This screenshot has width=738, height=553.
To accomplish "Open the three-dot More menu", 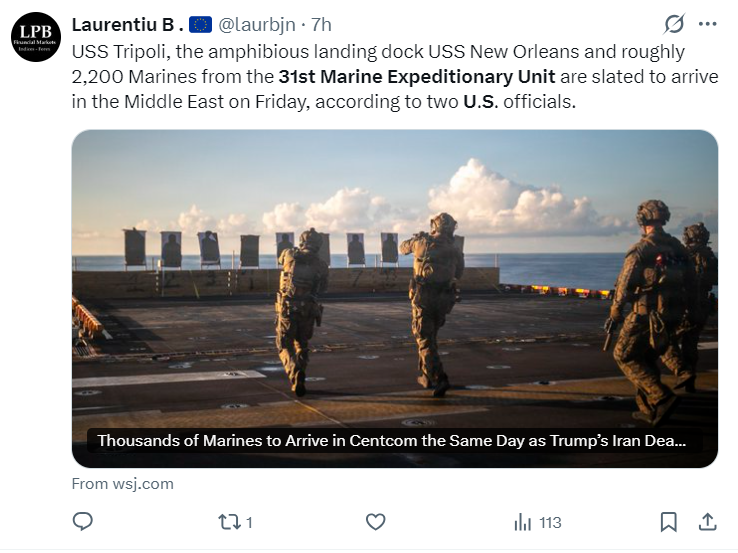I will (x=707, y=24).
